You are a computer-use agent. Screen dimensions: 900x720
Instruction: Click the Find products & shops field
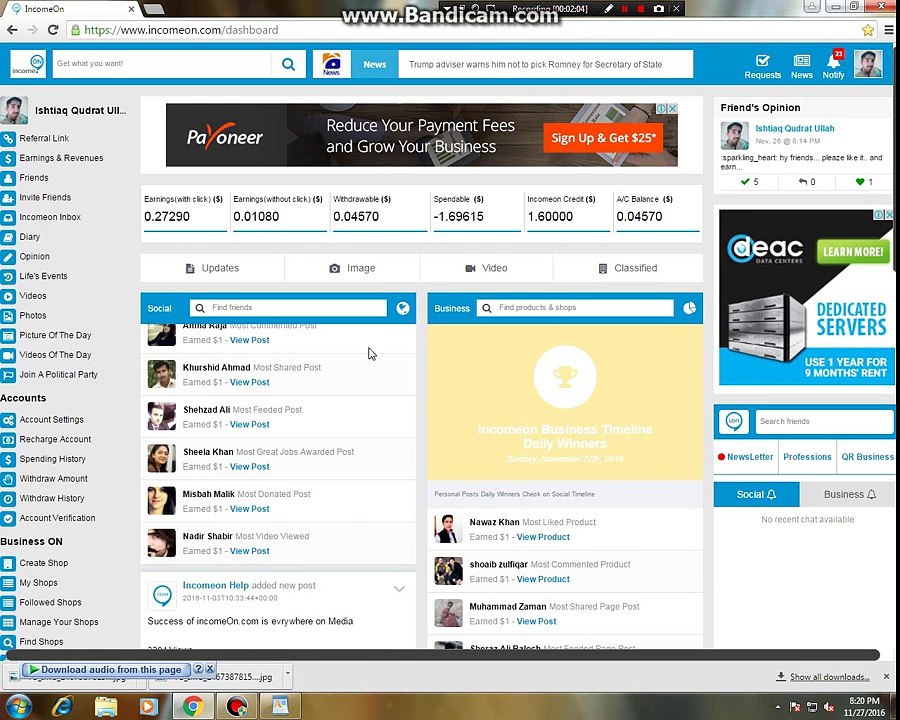[x=575, y=308]
